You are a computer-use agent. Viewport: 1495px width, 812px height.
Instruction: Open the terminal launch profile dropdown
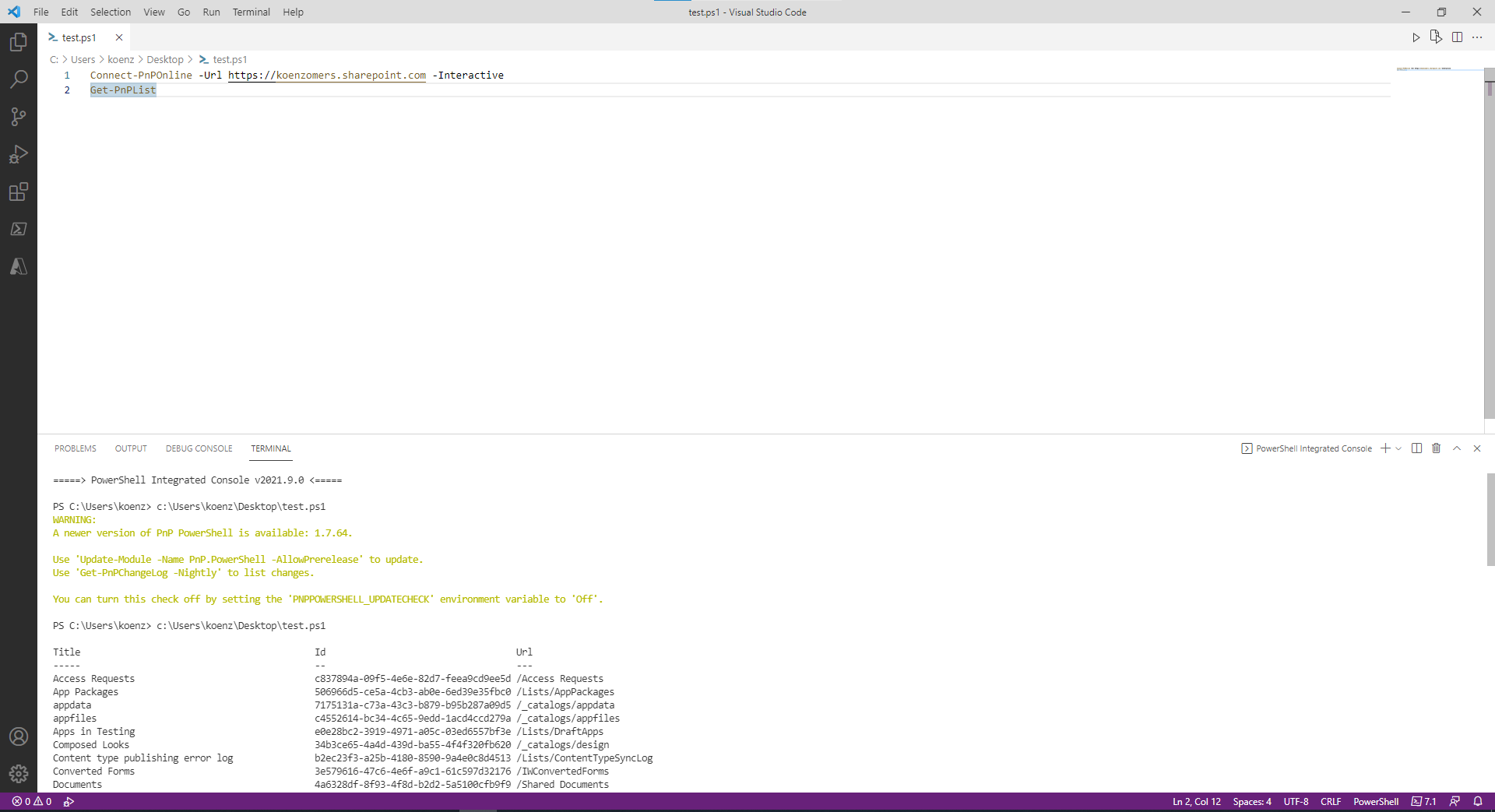point(1398,448)
